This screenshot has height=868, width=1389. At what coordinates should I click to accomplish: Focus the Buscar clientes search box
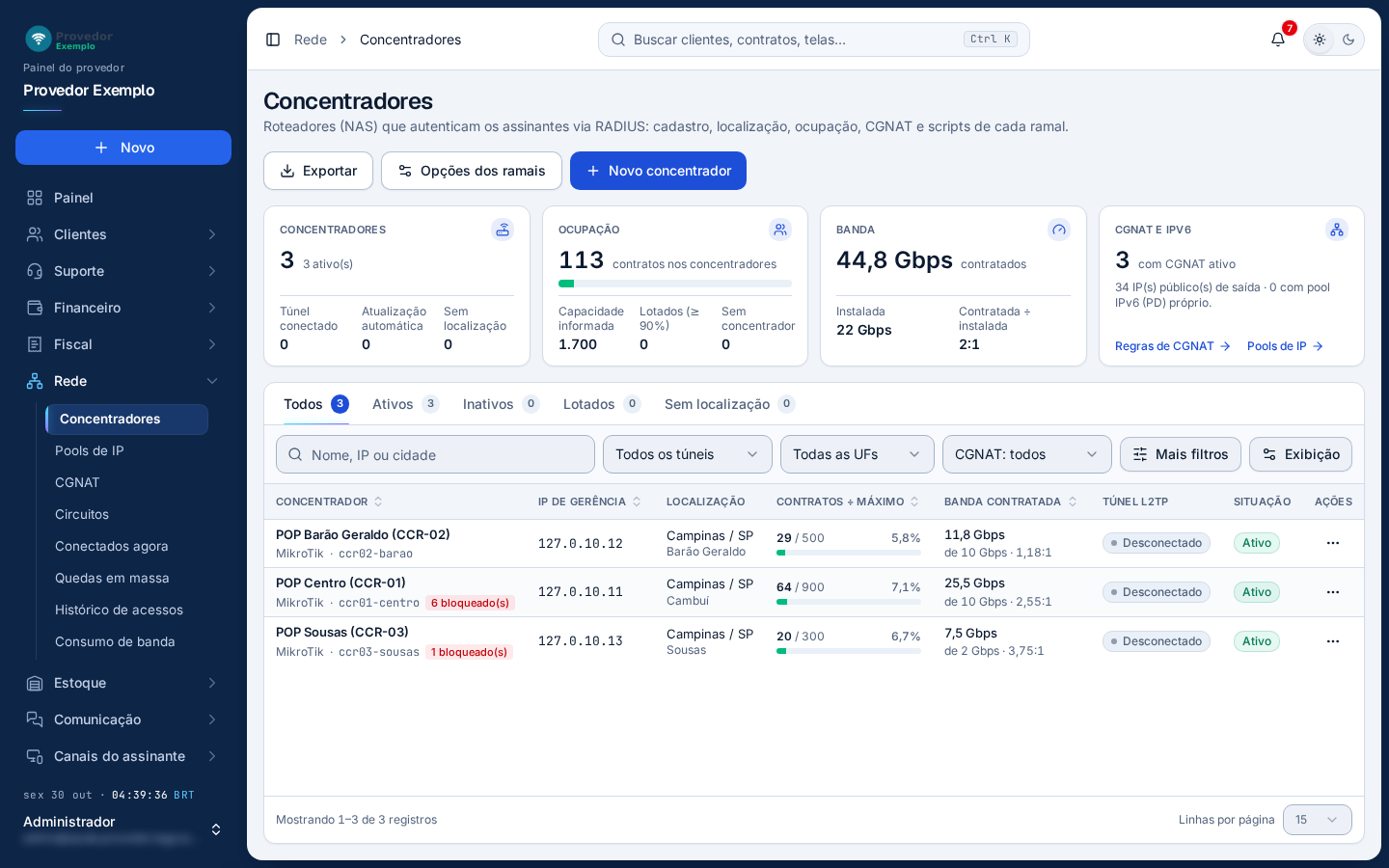coord(814,40)
